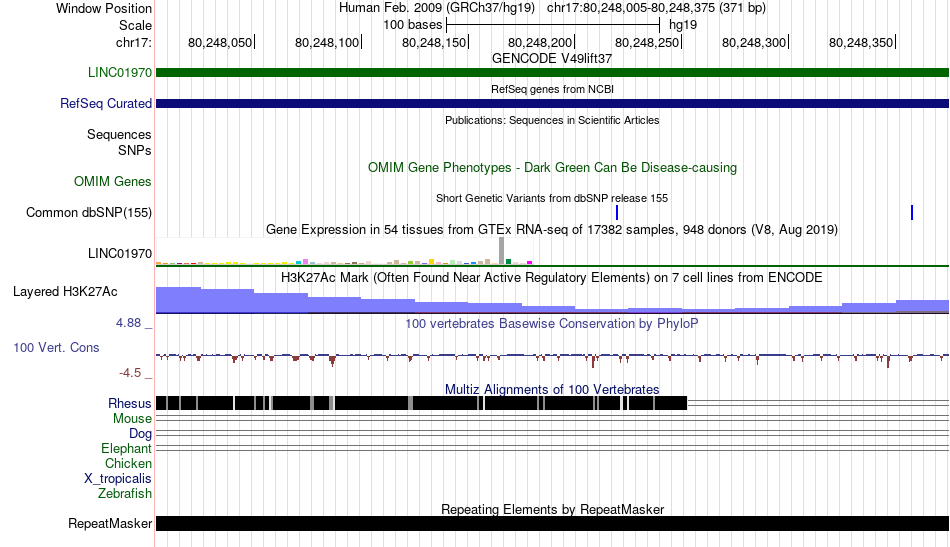Click the chr17:80,248,005-80,248,375 window position text
This screenshot has width=950, height=547.
656,8
